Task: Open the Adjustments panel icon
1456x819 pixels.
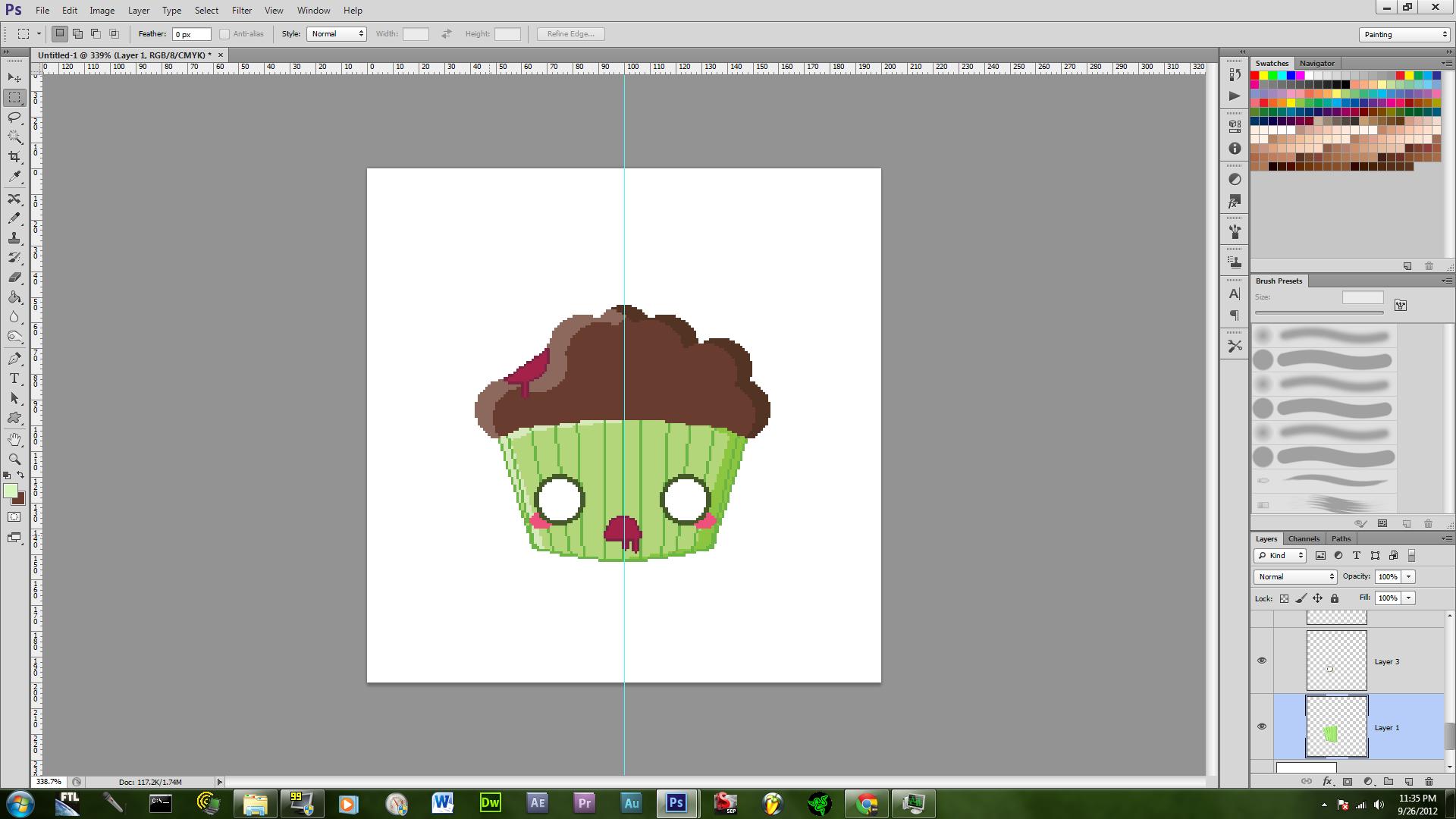Action: click(1235, 179)
